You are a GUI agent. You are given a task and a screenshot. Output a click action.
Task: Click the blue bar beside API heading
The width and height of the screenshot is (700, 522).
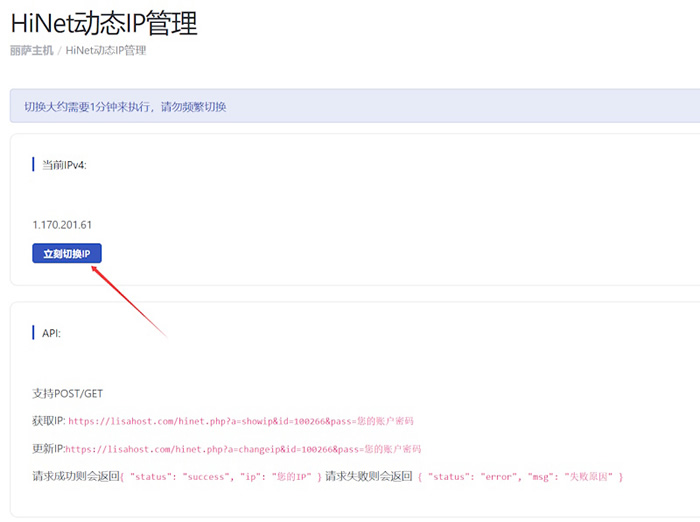pos(33,333)
